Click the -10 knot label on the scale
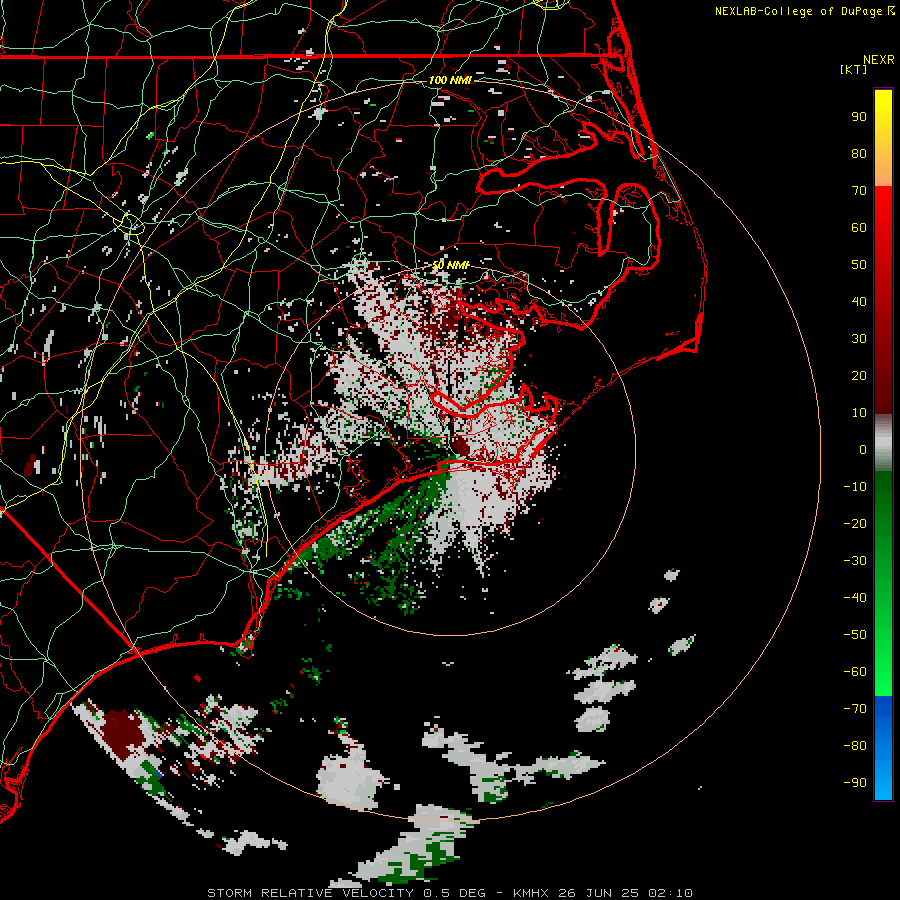Image resolution: width=900 pixels, height=900 pixels. [855, 487]
